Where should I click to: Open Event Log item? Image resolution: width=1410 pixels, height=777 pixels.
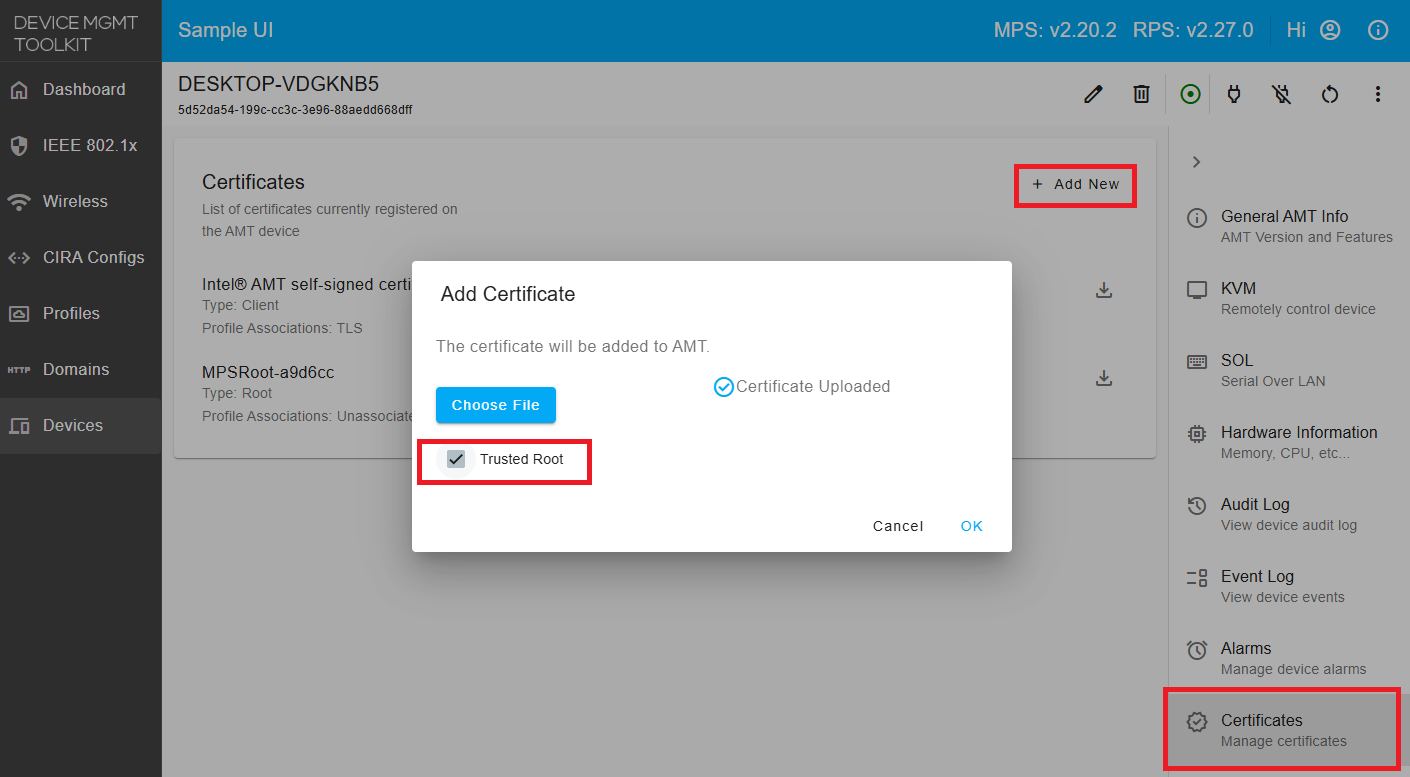(1289, 586)
